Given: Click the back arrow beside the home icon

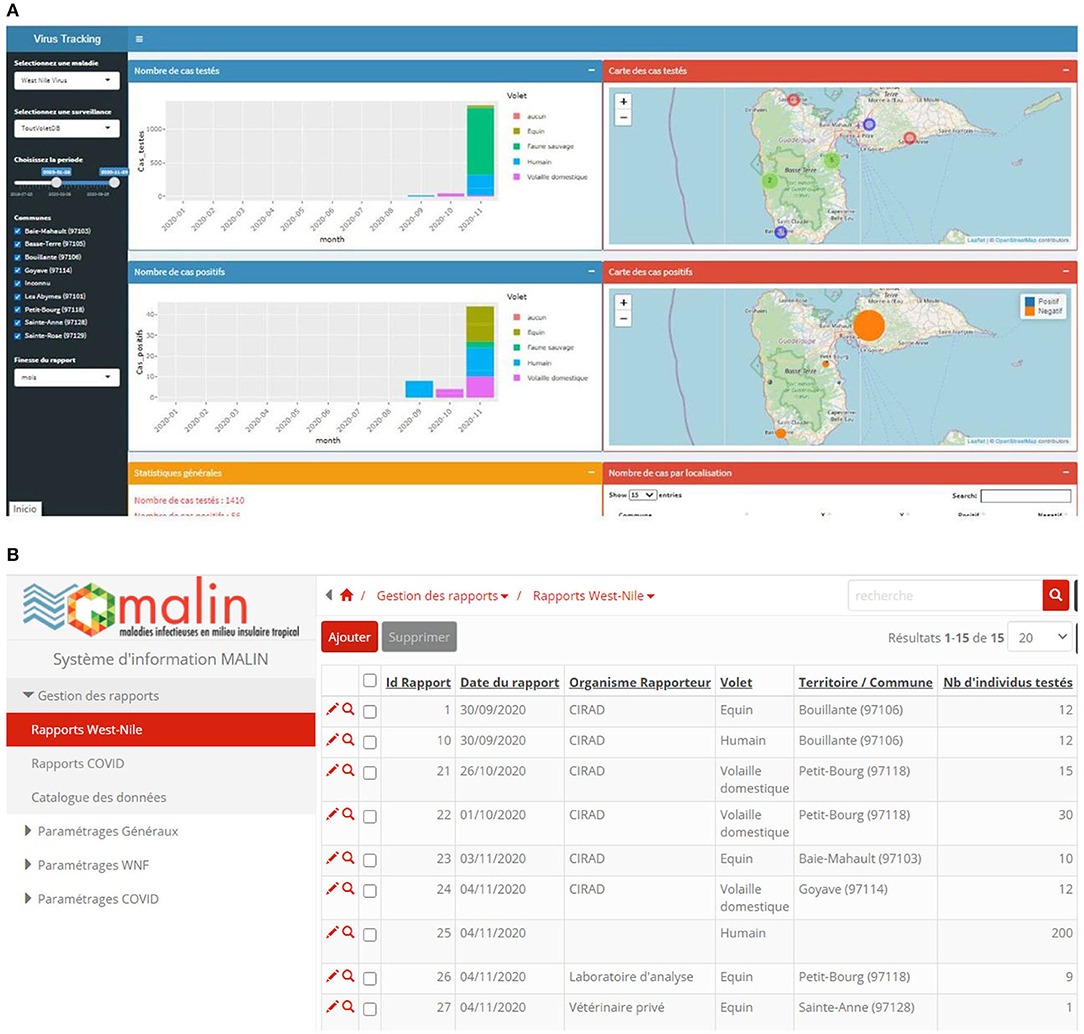Looking at the screenshot, I should click(x=329, y=594).
